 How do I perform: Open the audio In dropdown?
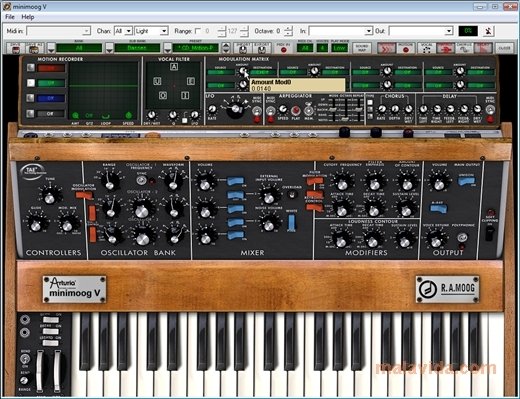(340, 31)
